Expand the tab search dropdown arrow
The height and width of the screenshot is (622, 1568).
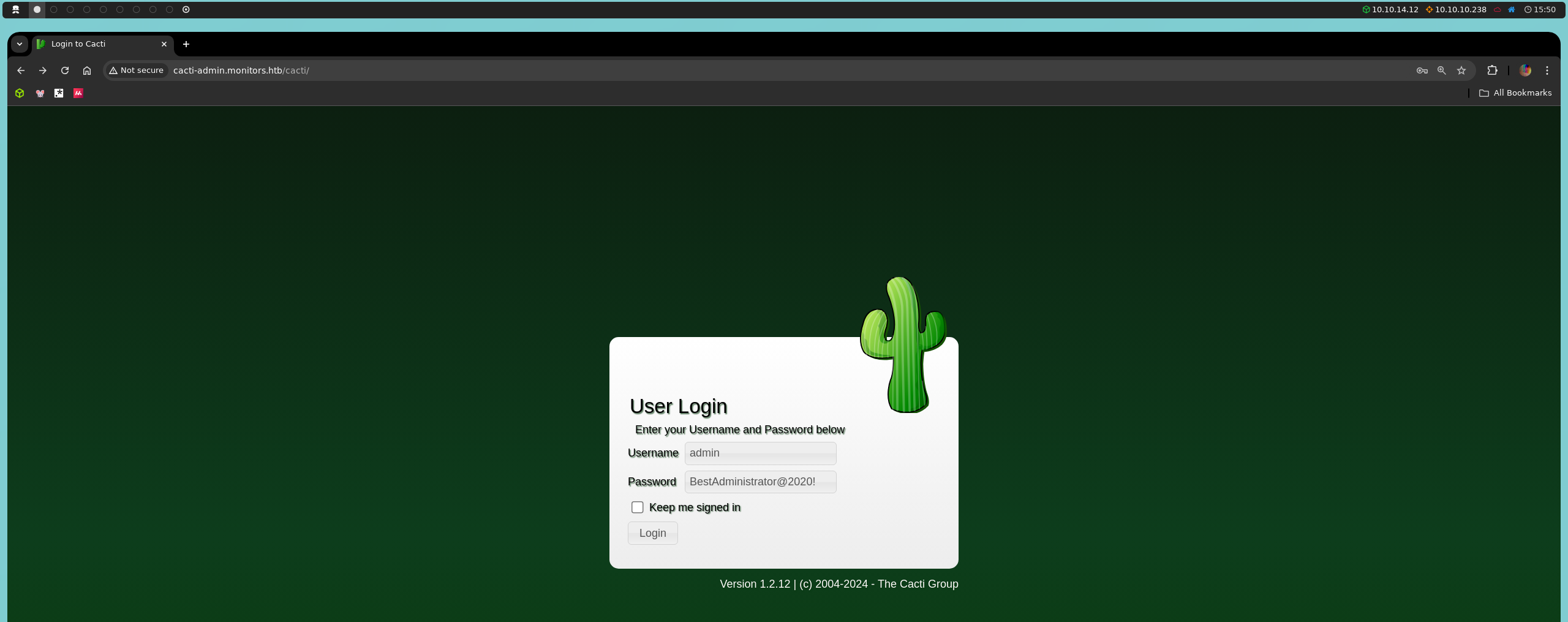click(20, 44)
